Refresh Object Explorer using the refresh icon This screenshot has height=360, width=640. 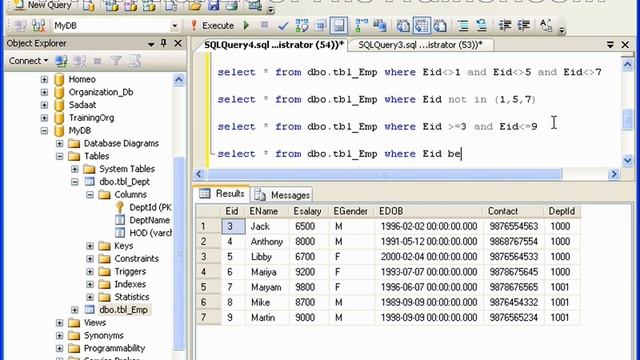135,61
